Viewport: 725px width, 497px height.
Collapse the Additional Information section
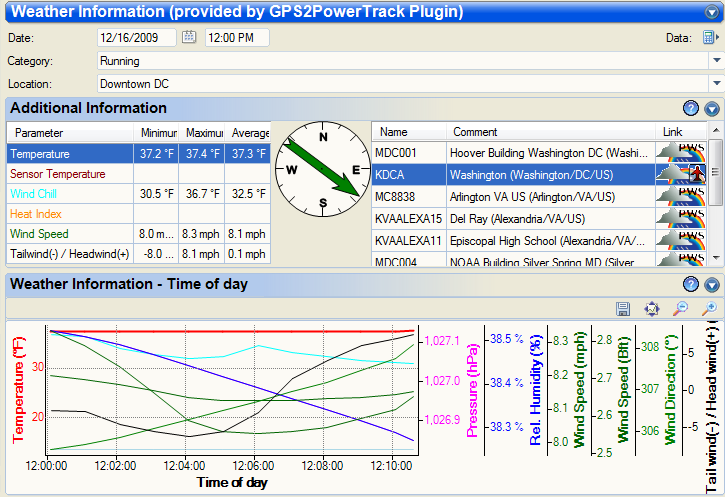click(712, 109)
